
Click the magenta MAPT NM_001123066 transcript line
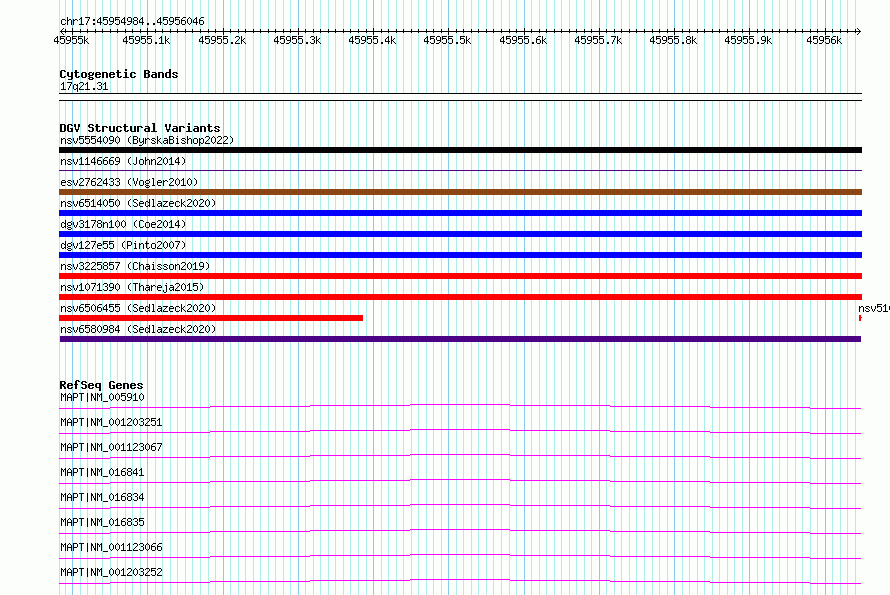(460, 556)
